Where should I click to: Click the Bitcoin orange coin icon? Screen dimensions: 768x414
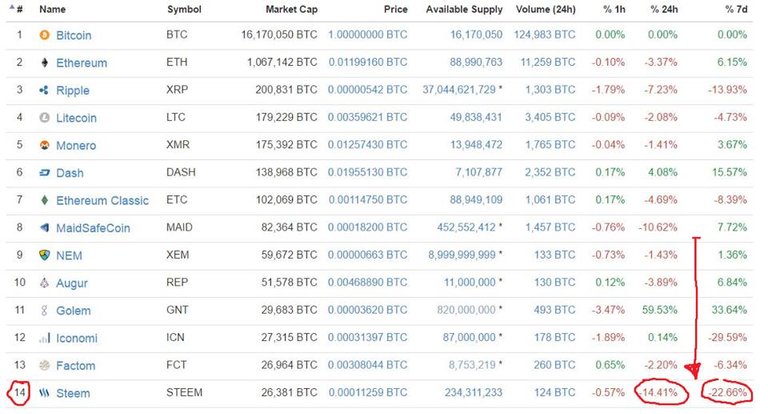[x=45, y=35]
